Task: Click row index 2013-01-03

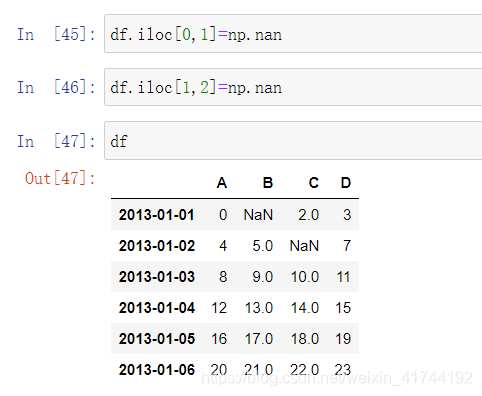Action: [157, 277]
